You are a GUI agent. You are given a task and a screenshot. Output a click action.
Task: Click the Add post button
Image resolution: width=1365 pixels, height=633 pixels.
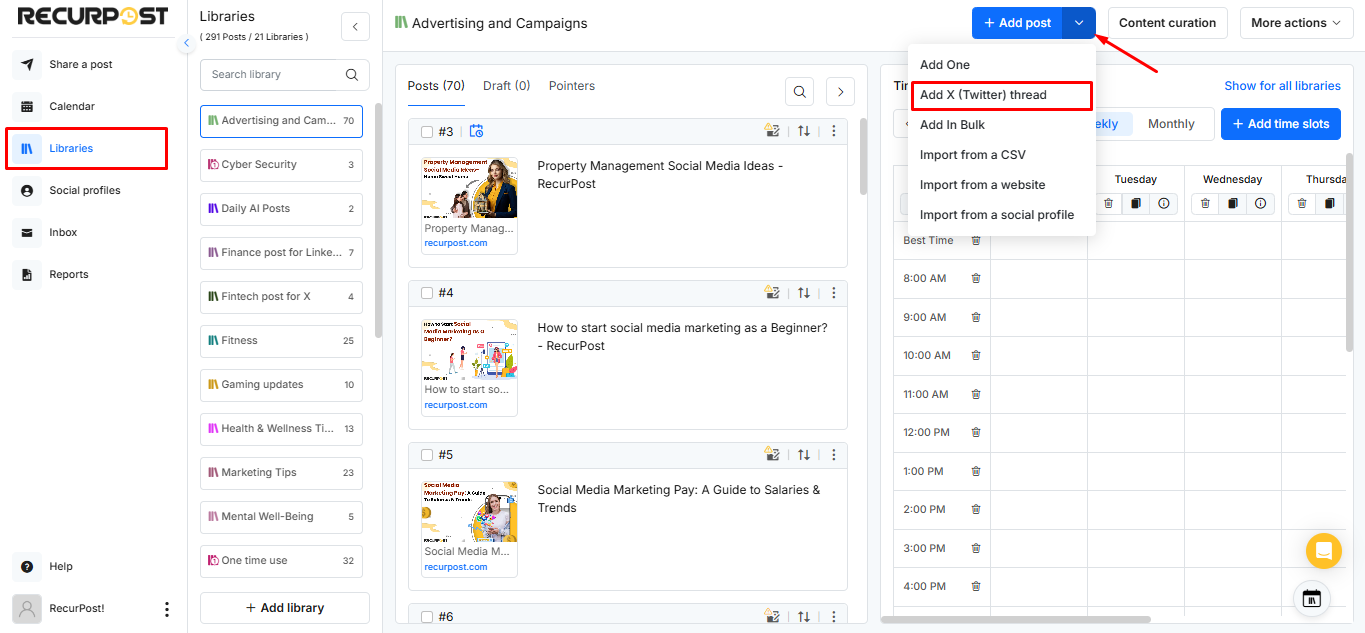1017,23
